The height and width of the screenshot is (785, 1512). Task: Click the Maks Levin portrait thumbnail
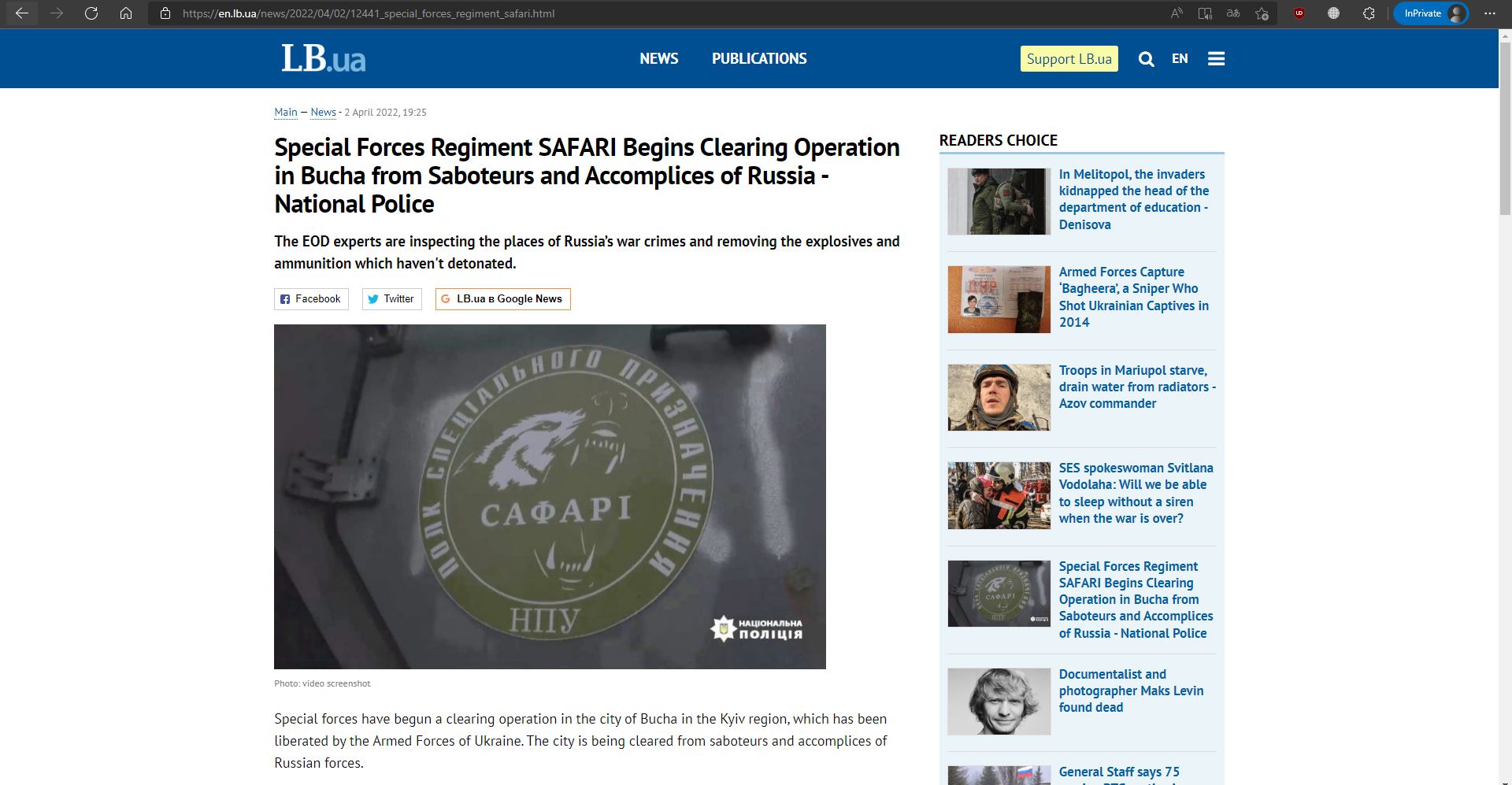coord(999,702)
